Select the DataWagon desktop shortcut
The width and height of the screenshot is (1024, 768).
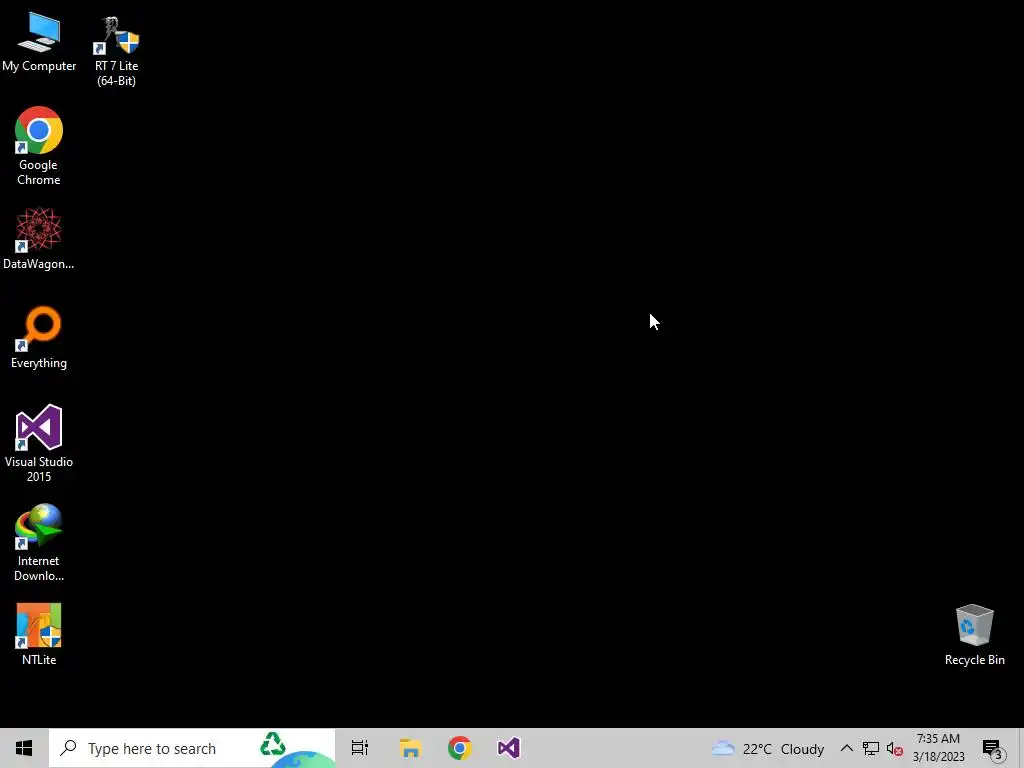pyautogui.click(x=39, y=238)
